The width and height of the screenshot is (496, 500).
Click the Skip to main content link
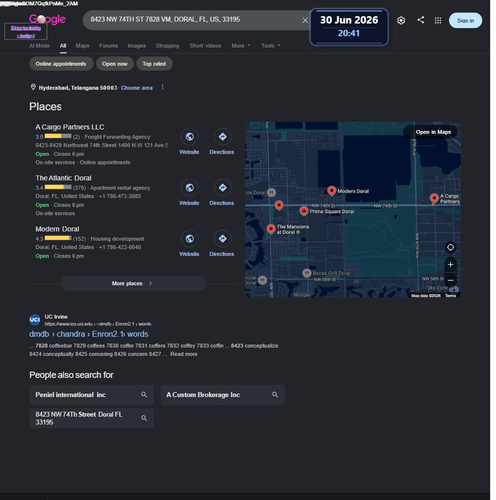coord(26,32)
